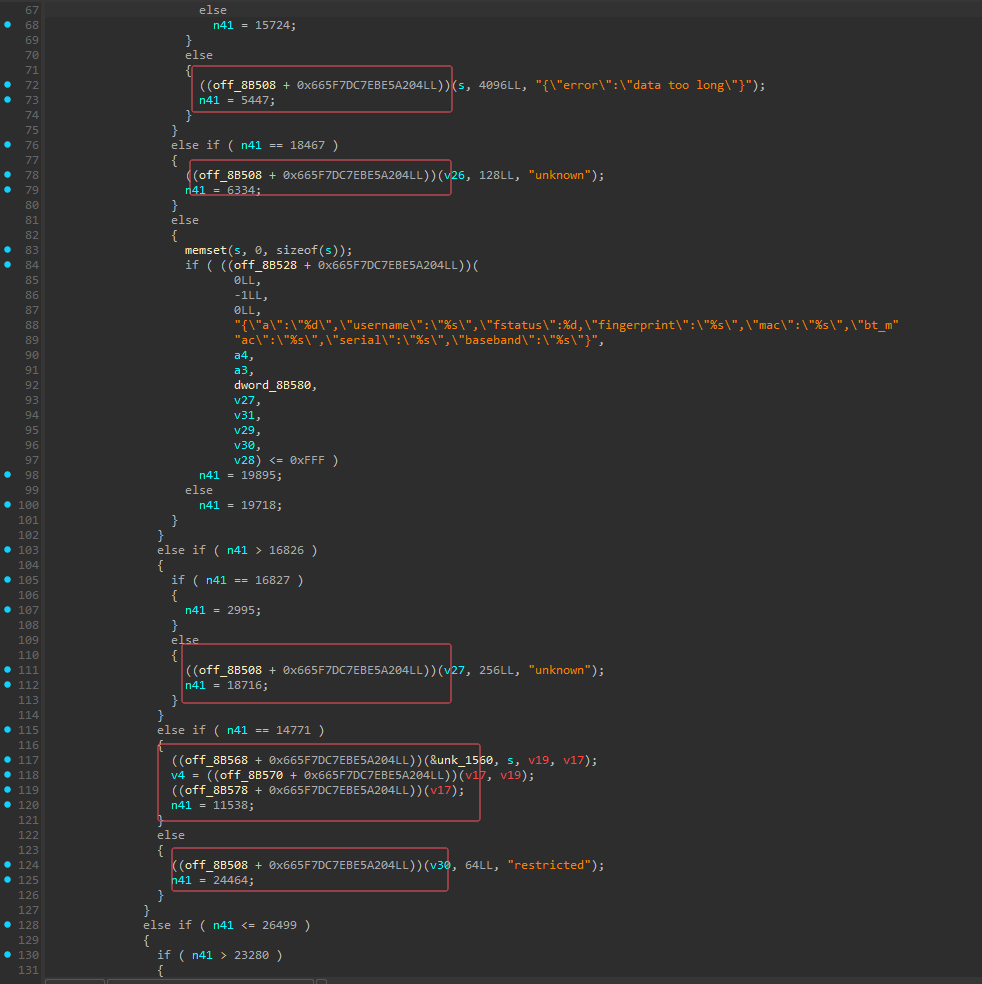Jump to off_8B528 function pointer
The image size is (982, 984).
(x=264, y=265)
